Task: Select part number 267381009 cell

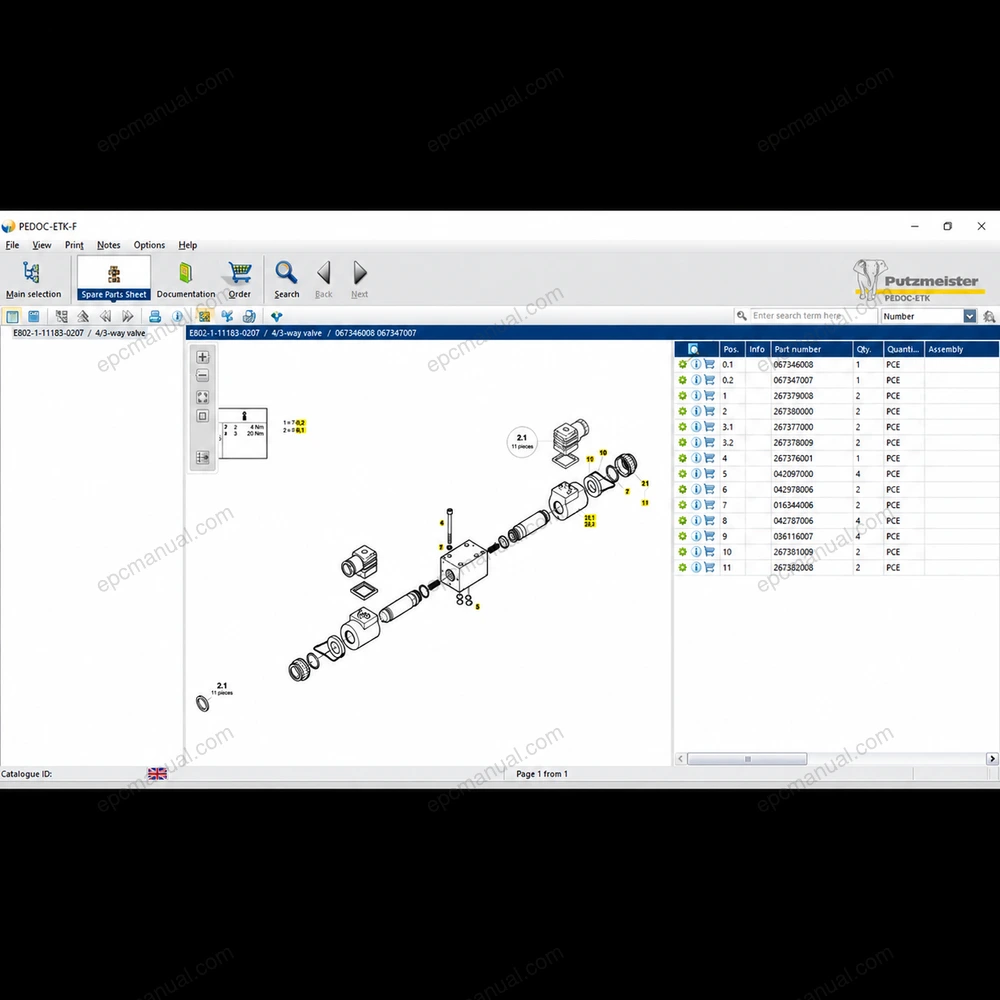Action: pyautogui.click(x=811, y=552)
